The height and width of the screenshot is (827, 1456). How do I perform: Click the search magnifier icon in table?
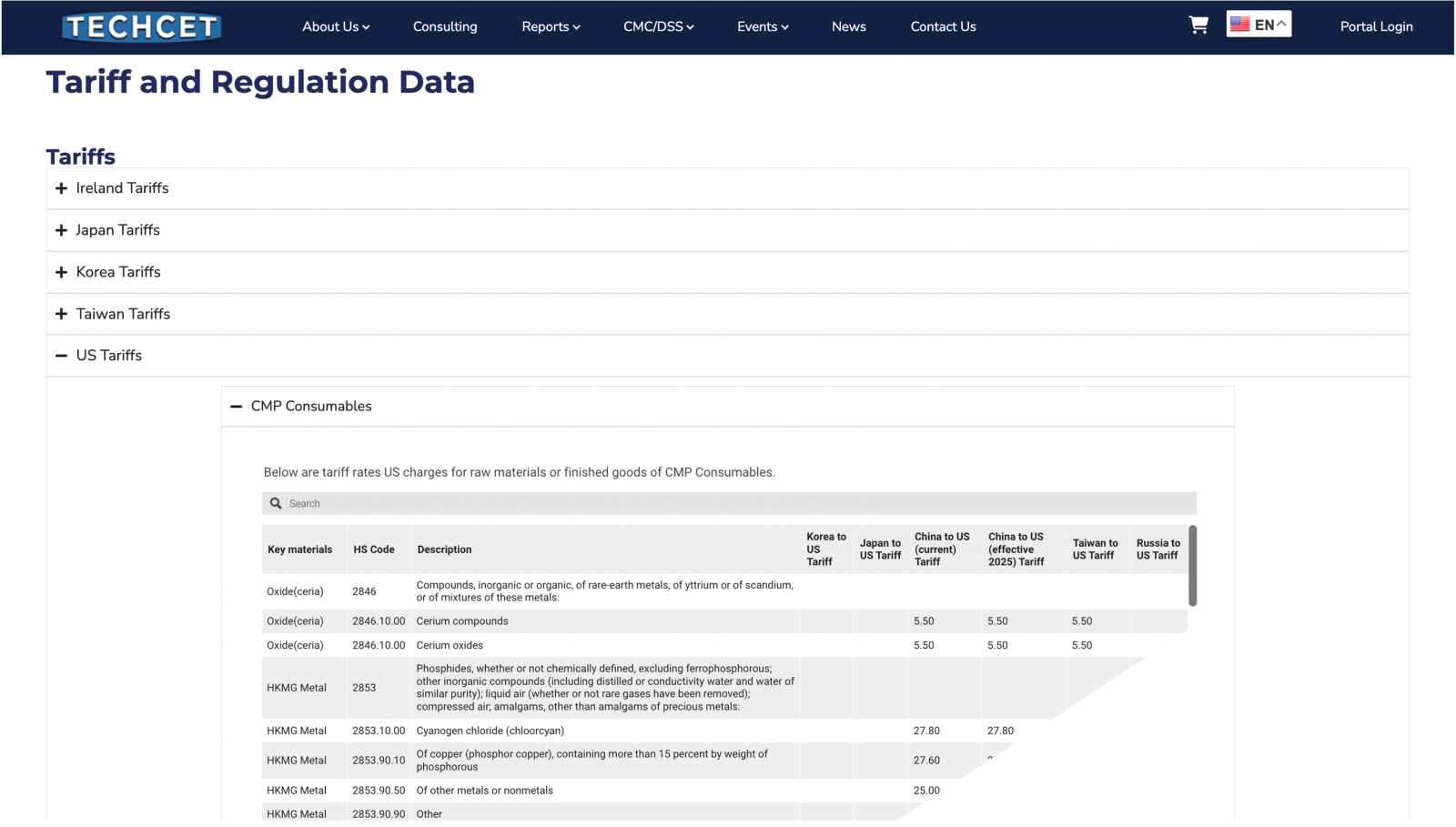[276, 503]
